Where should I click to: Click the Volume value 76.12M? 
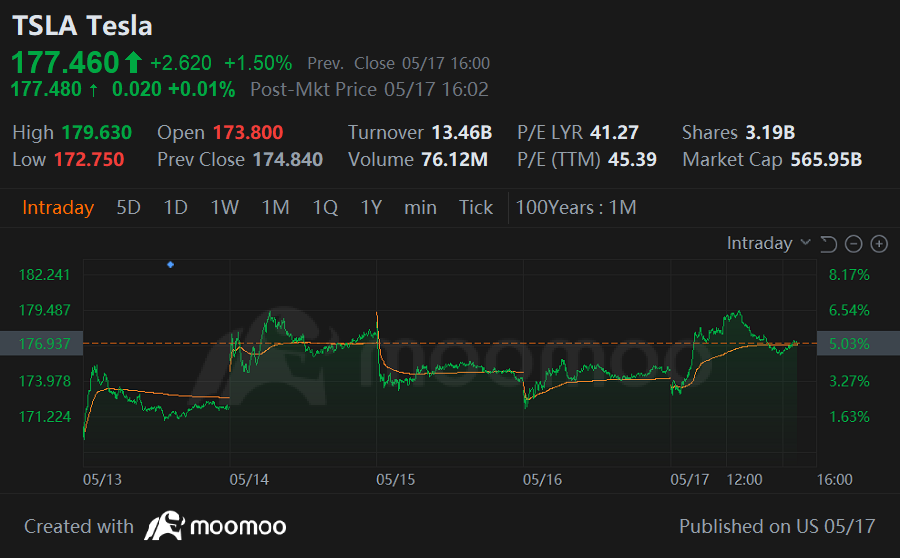[455, 160]
